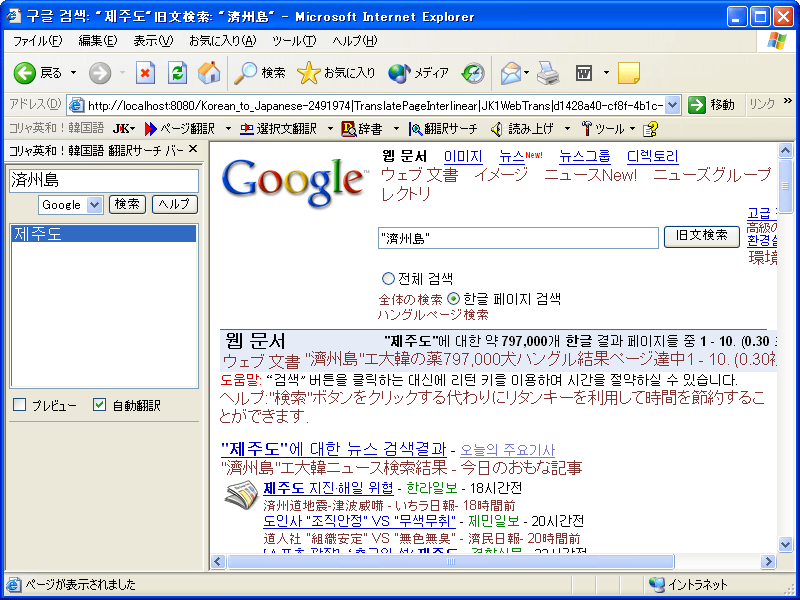Click the horizontal scrollbar thumb of the page
The height and width of the screenshot is (600, 800).
click(451, 562)
